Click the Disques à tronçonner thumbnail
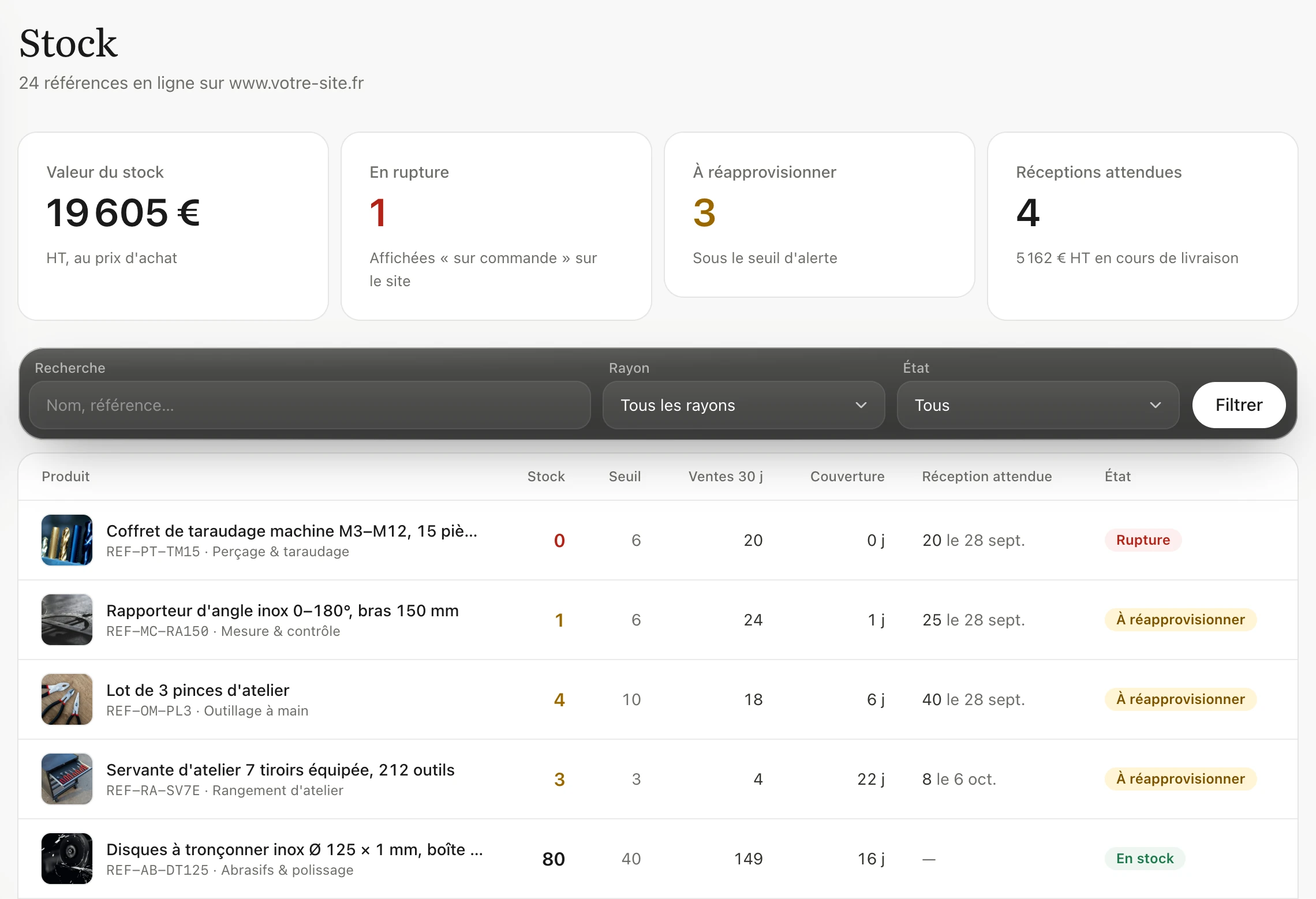This screenshot has width=1316, height=899. pyautogui.click(x=67, y=859)
